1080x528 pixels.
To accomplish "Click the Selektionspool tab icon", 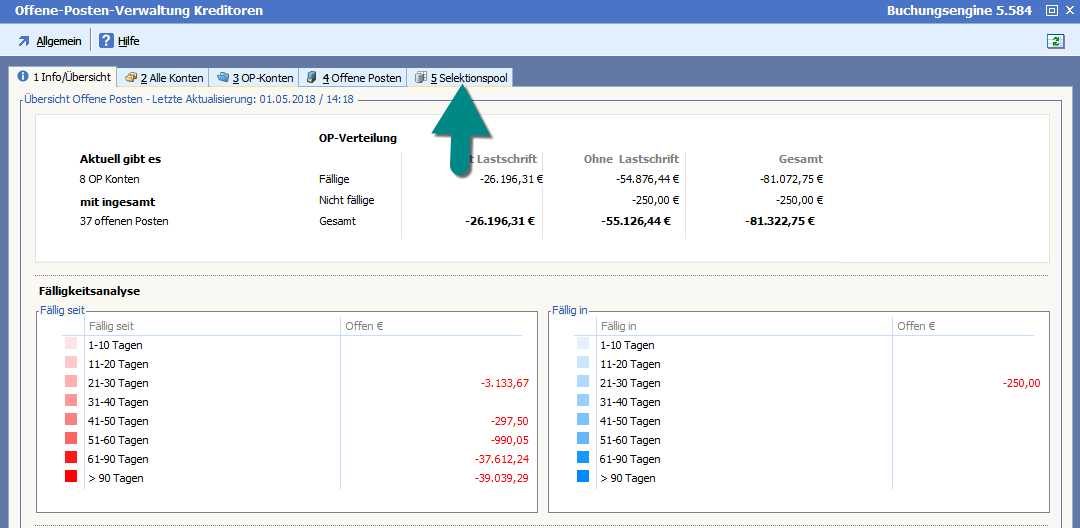I will tap(421, 78).
